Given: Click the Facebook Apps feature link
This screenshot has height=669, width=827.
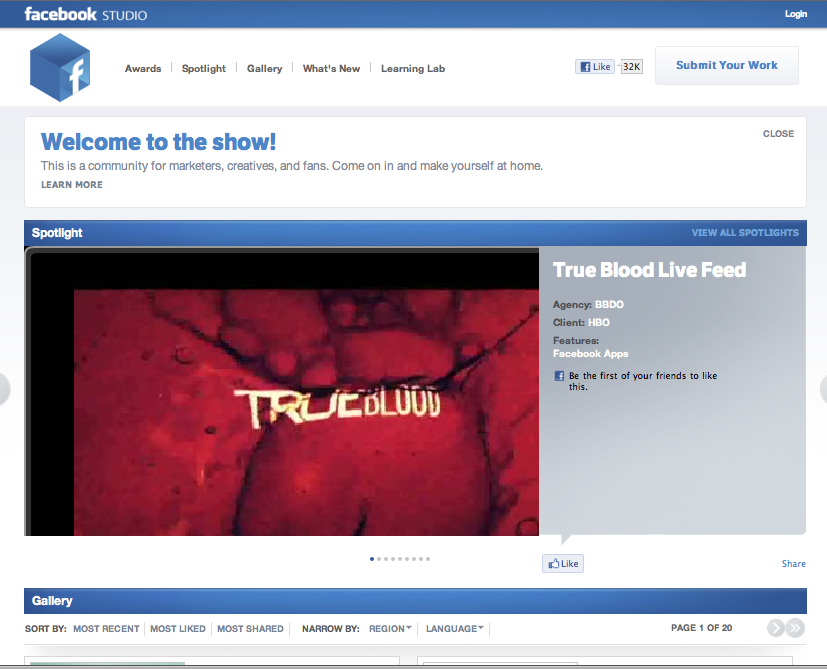Looking at the screenshot, I should click(590, 353).
